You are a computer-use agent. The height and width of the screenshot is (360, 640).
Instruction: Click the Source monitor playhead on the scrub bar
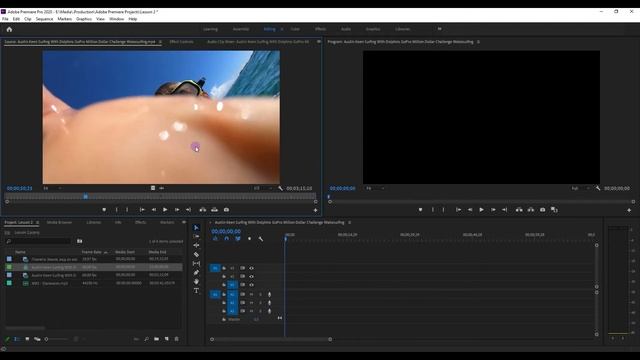click(86, 196)
